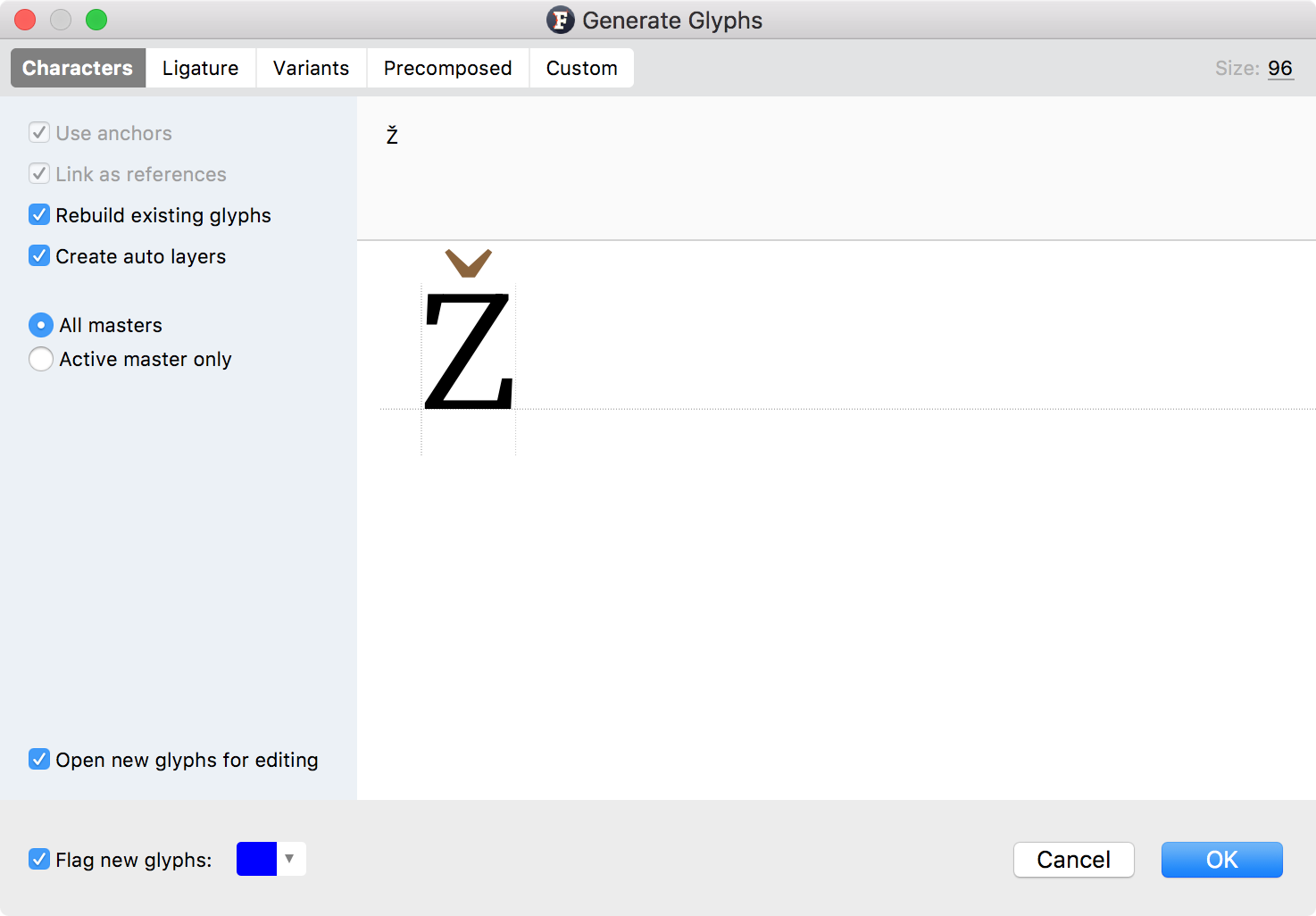Click the gray minimize window button
This screenshot has height=916, width=1316.
tap(61, 20)
